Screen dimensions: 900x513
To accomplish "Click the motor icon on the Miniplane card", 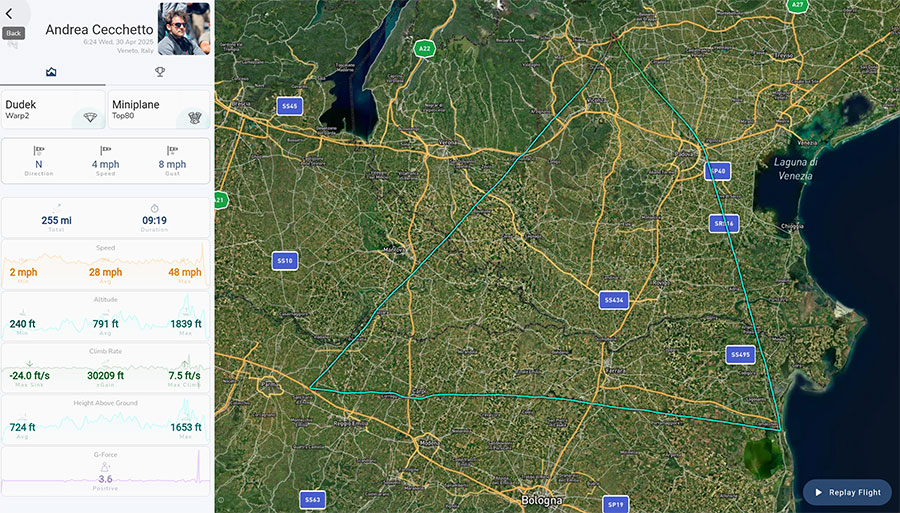I will 195,118.
